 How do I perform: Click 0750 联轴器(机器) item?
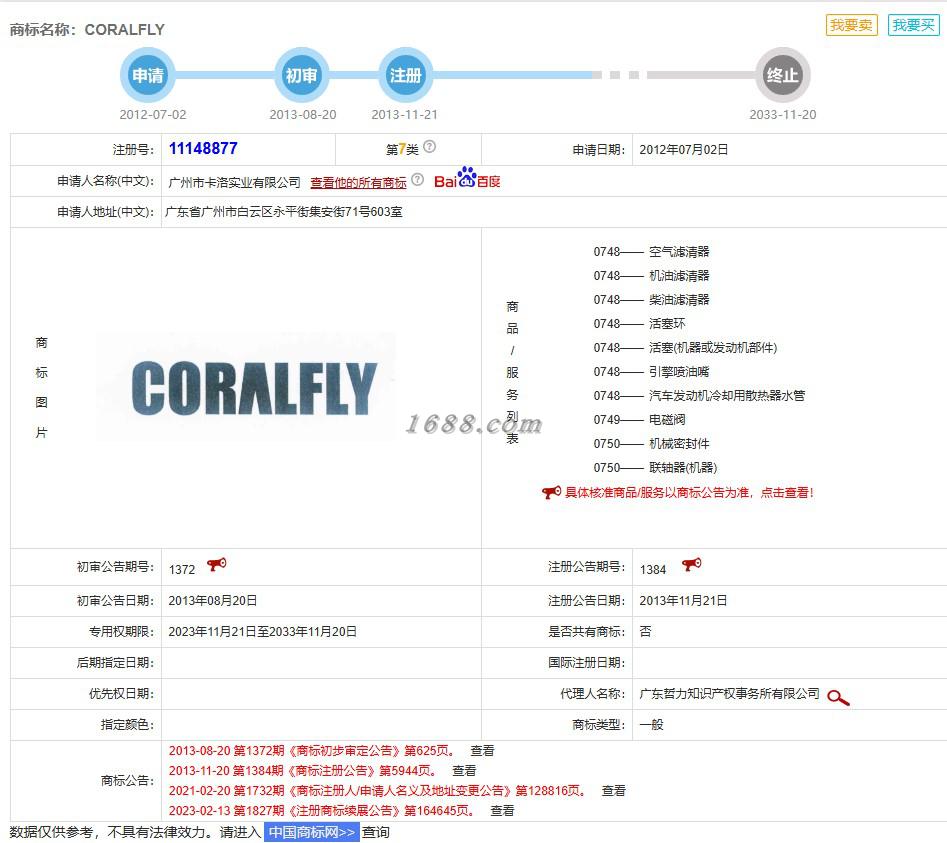pos(655,467)
